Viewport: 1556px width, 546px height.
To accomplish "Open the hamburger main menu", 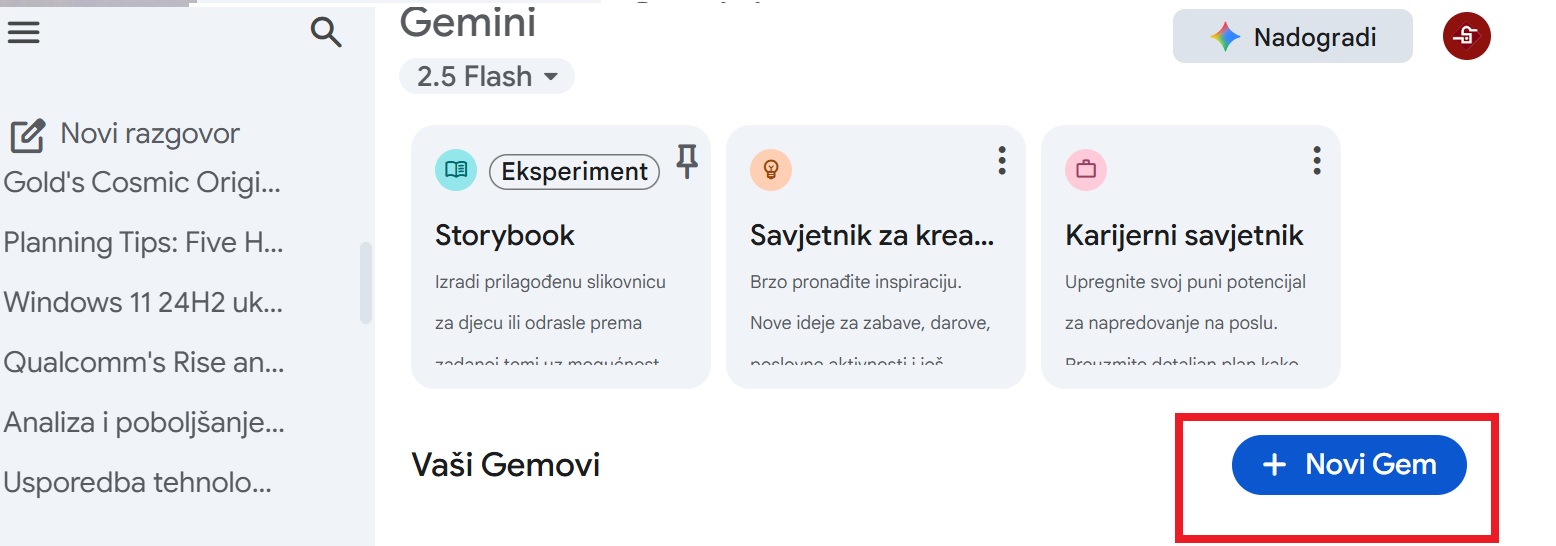I will [x=24, y=32].
